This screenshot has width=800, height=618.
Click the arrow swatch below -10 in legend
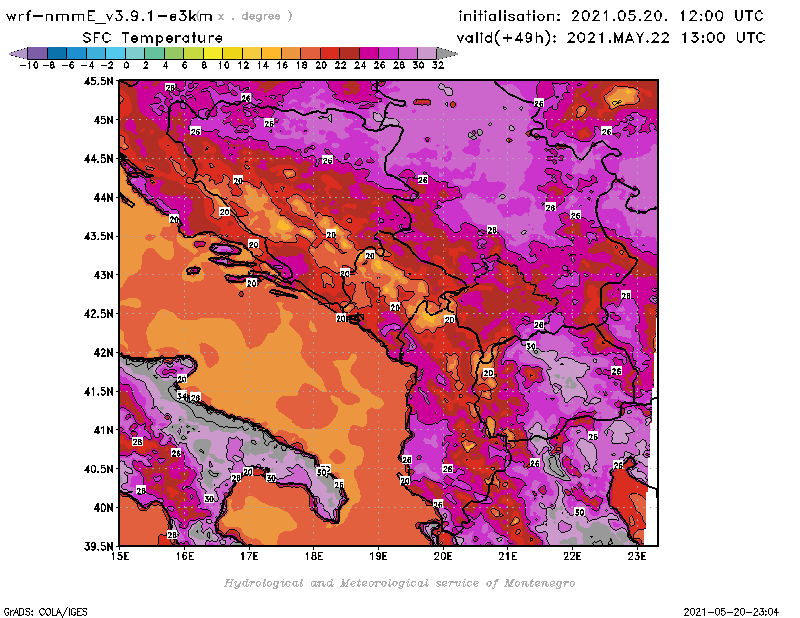click(18, 53)
